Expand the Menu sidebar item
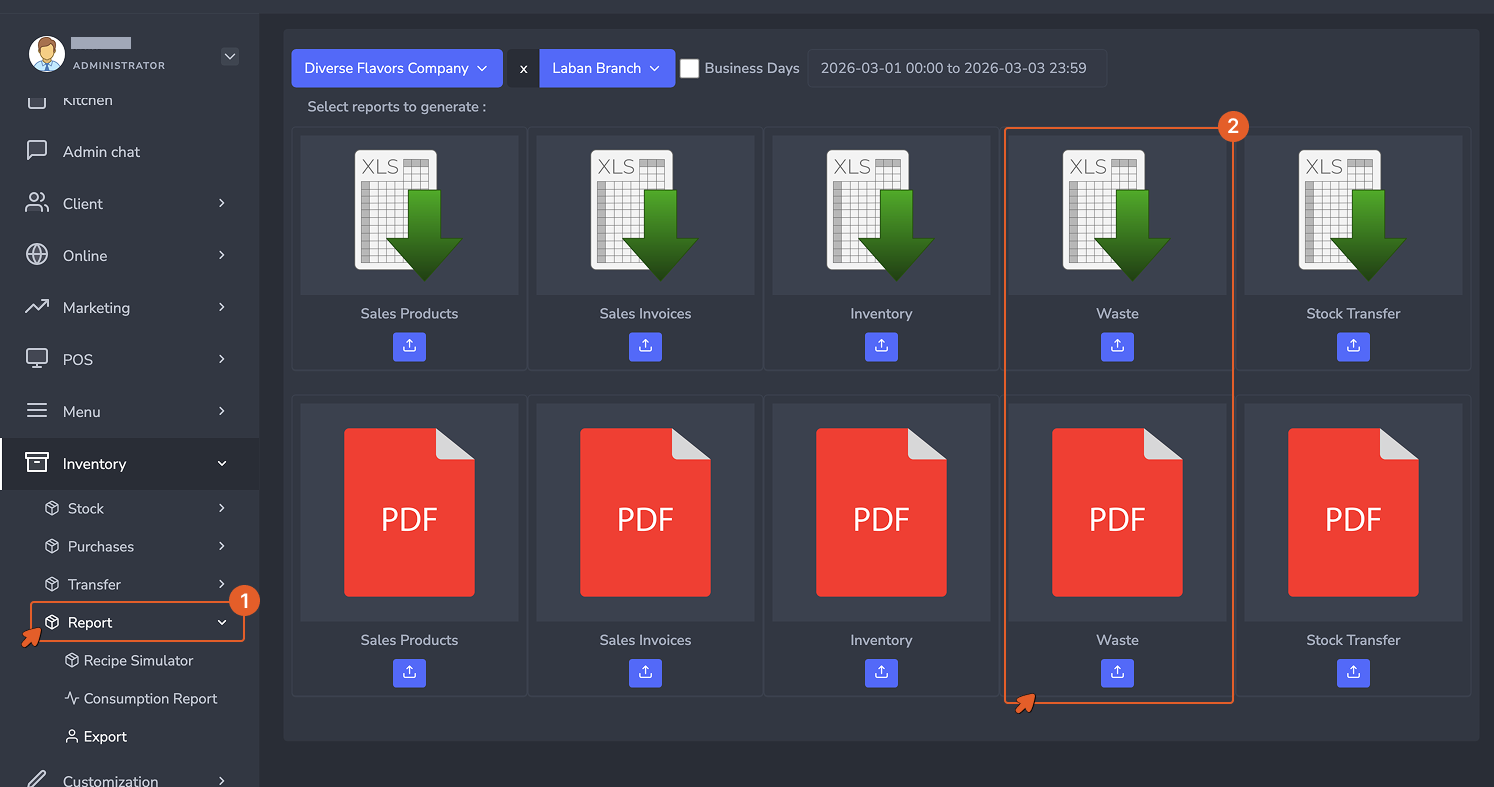This screenshot has width=1494, height=787. [129, 411]
